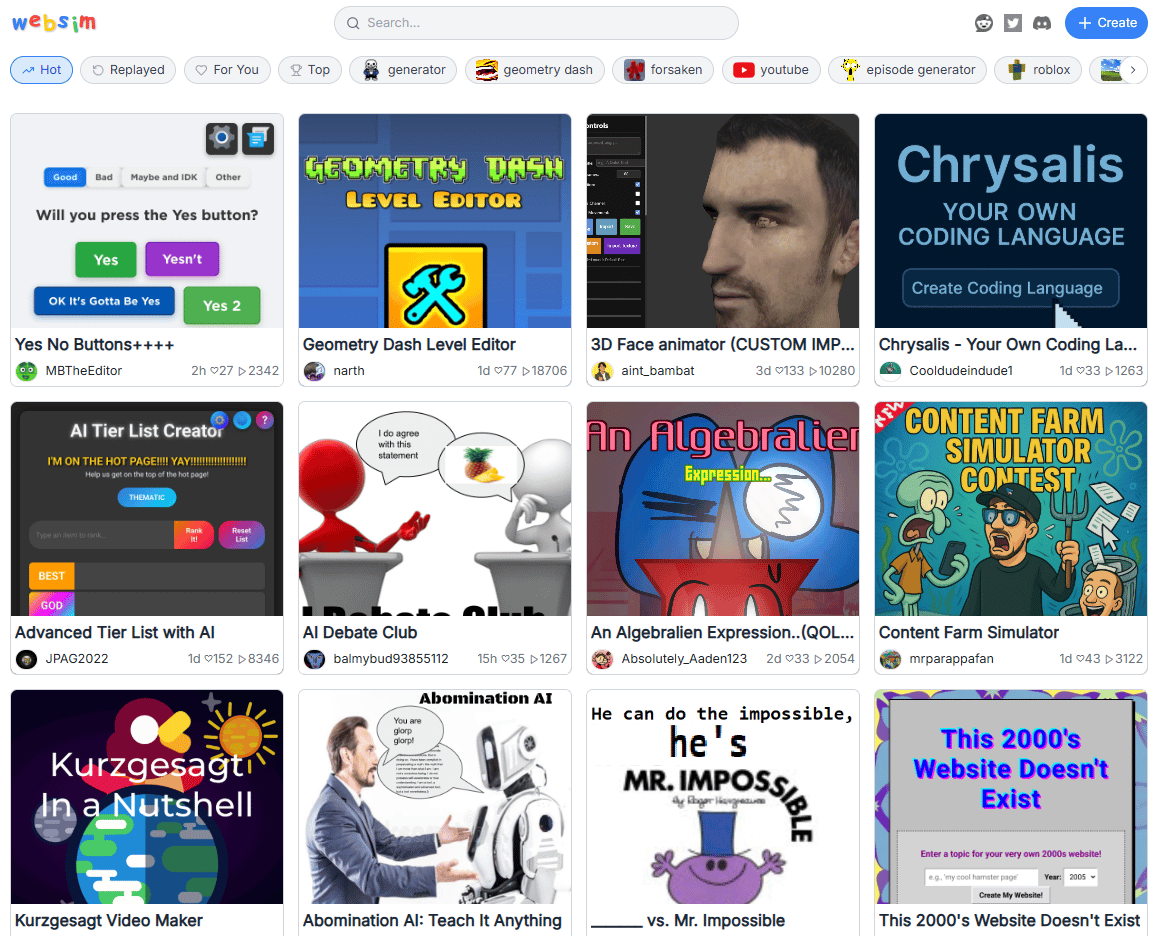
Task: Filter by the forsaken tag
Action: pyautogui.click(x=663, y=70)
